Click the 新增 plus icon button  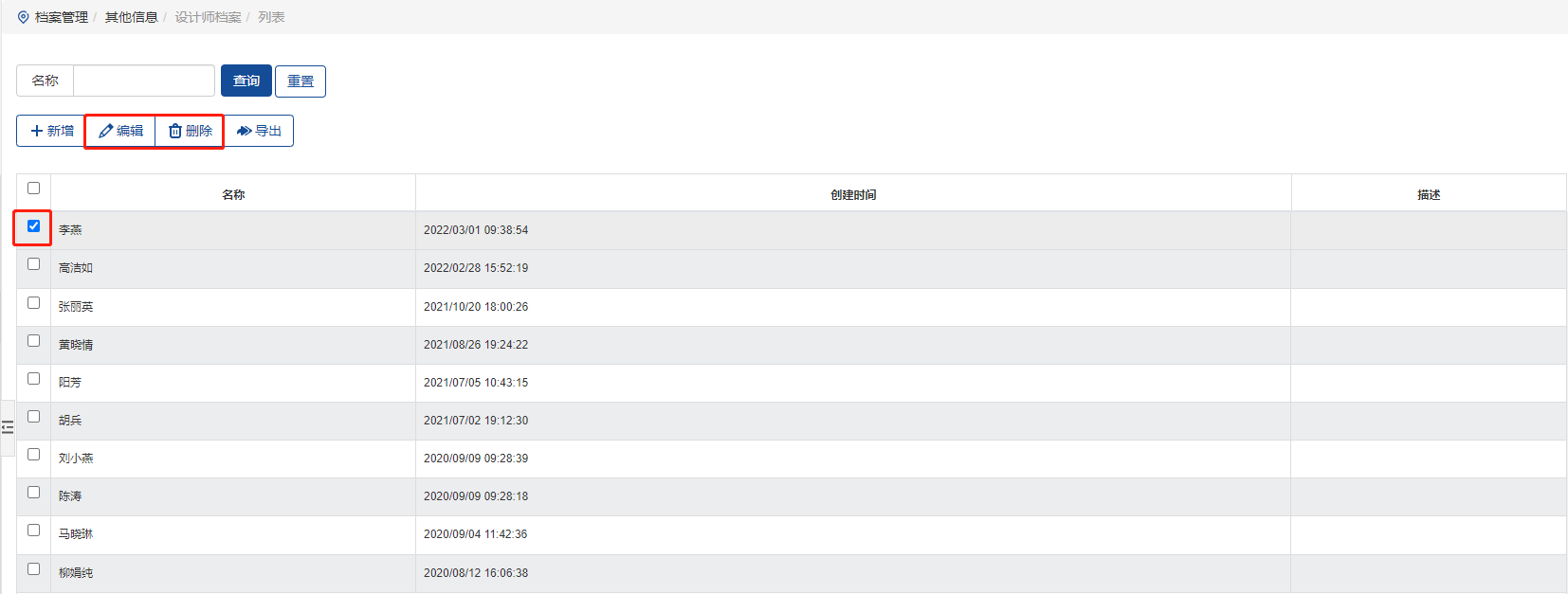click(38, 131)
